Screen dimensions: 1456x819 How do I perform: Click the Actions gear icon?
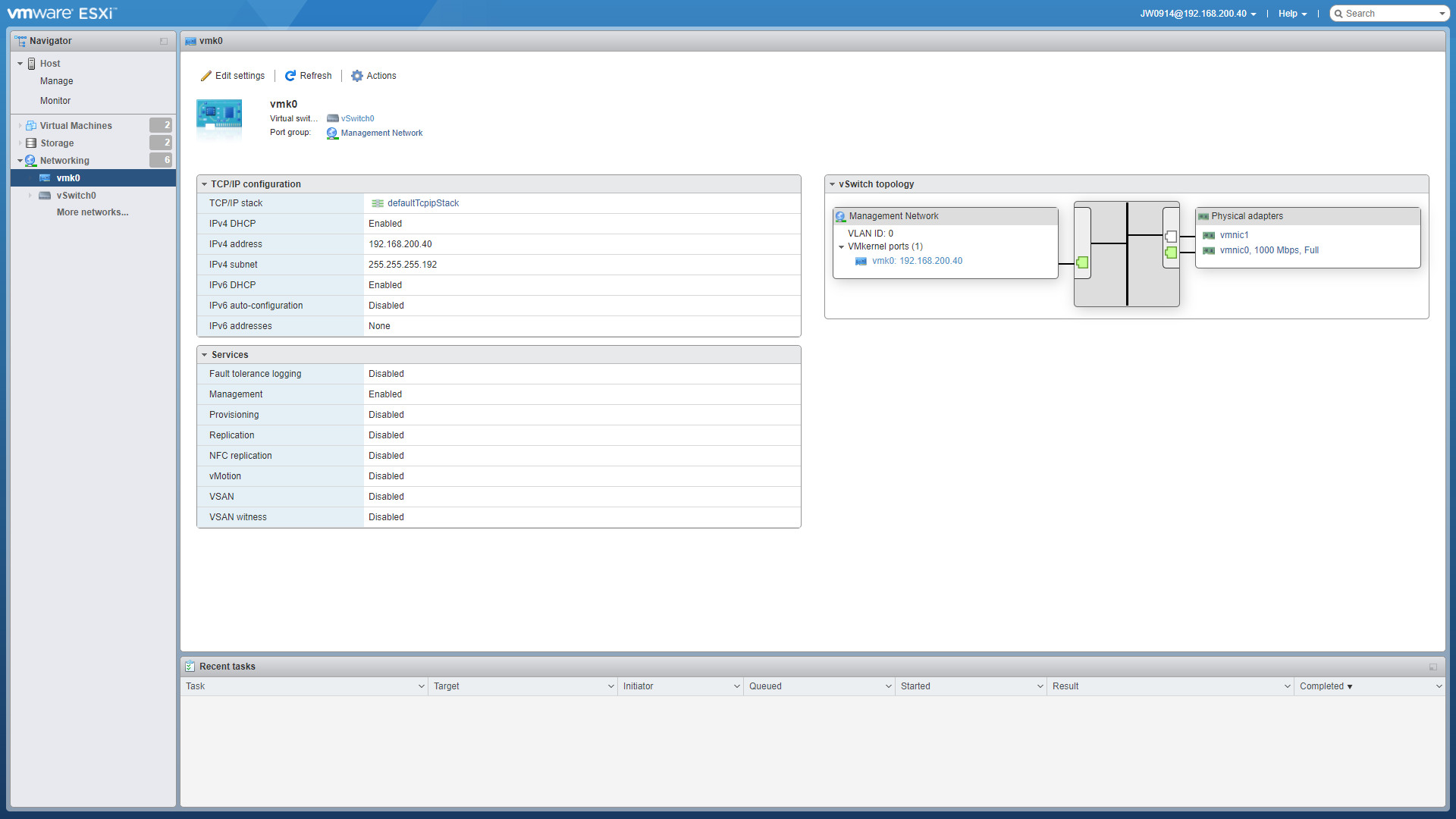pyautogui.click(x=356, y=76)
